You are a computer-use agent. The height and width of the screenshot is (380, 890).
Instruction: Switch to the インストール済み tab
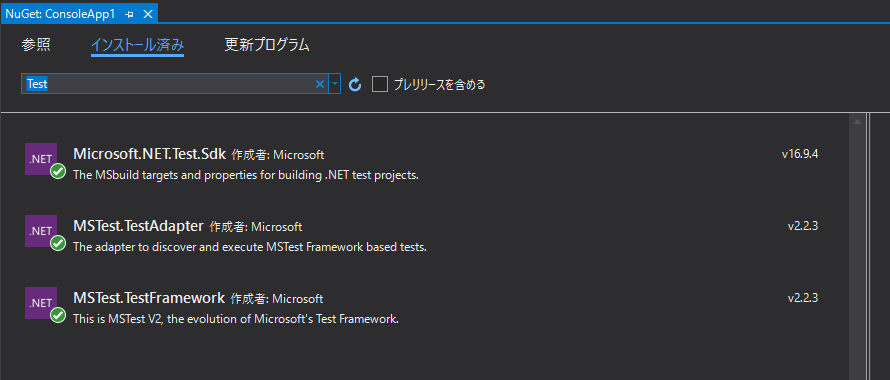(x=137, y=45)
